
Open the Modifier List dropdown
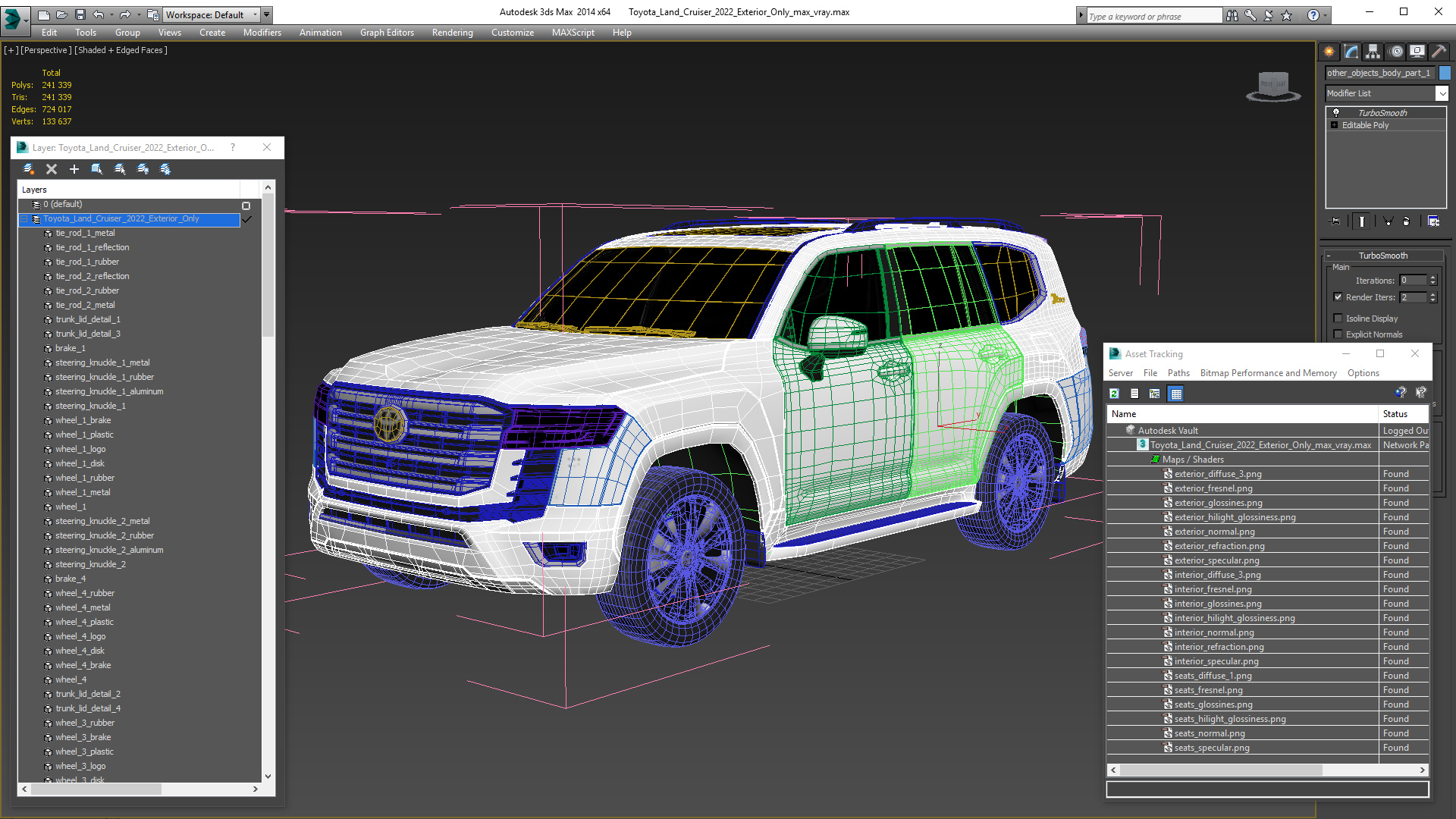1442,93
